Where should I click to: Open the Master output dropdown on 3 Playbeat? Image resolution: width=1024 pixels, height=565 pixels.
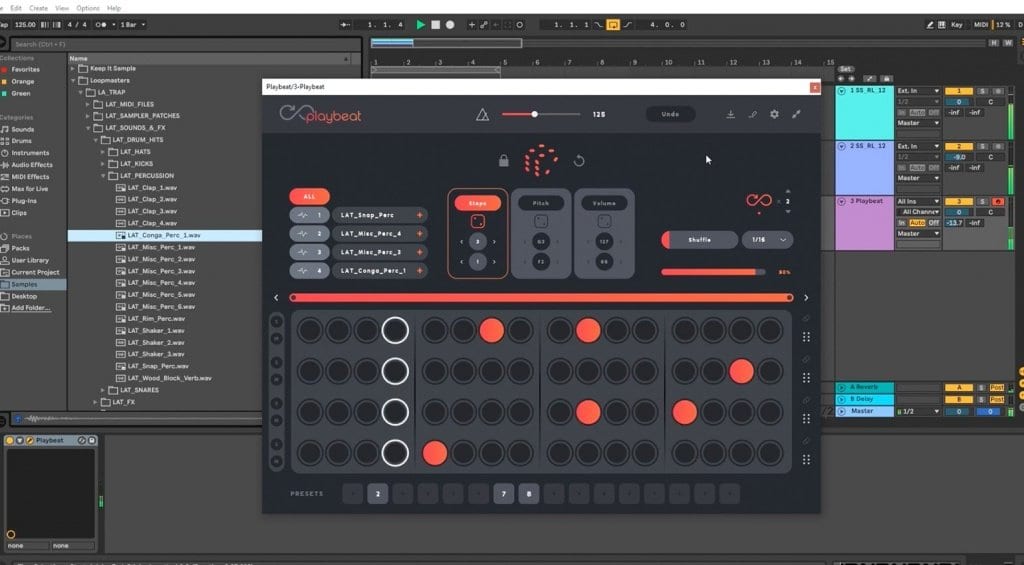tap(918, 234)
